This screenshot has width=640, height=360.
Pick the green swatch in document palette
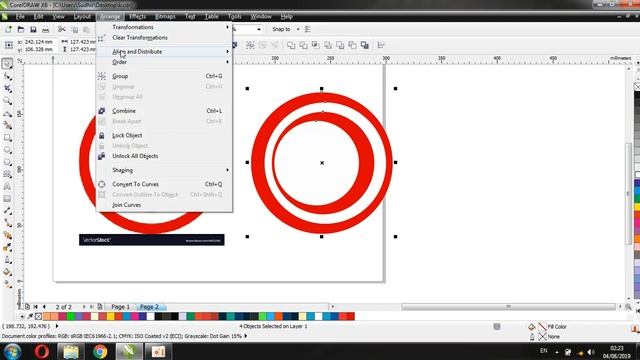click(x=71, y=316)
